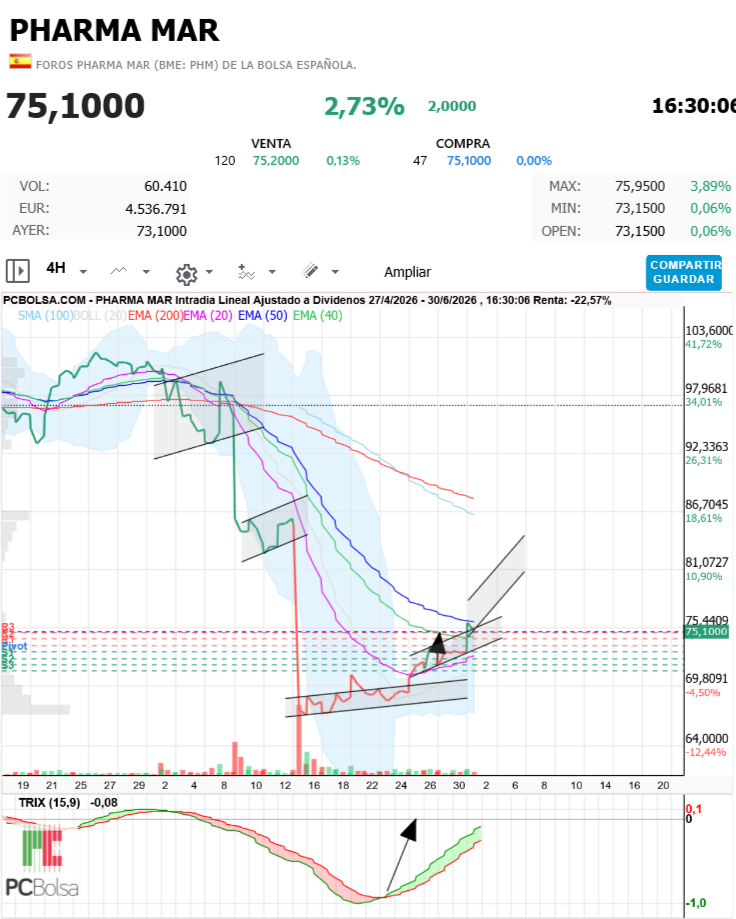Toggle the EMA (200) legend entry
Image resolution: width=736 pixels, height=919 pixels.
155,315
